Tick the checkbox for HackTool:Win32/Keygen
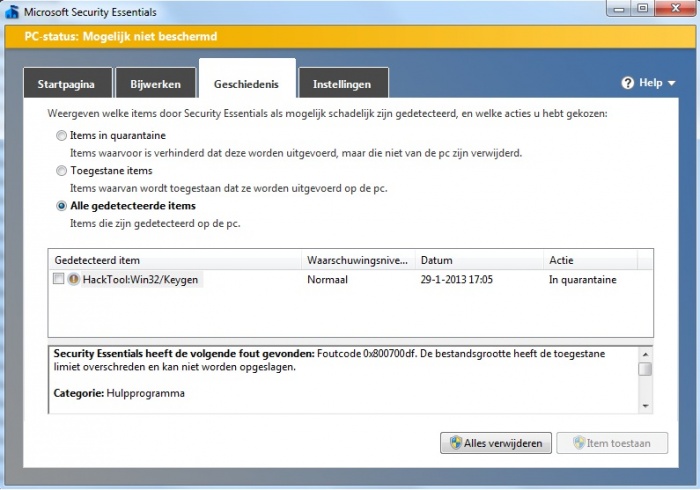 pyautogui.click(x=58, y=279)
